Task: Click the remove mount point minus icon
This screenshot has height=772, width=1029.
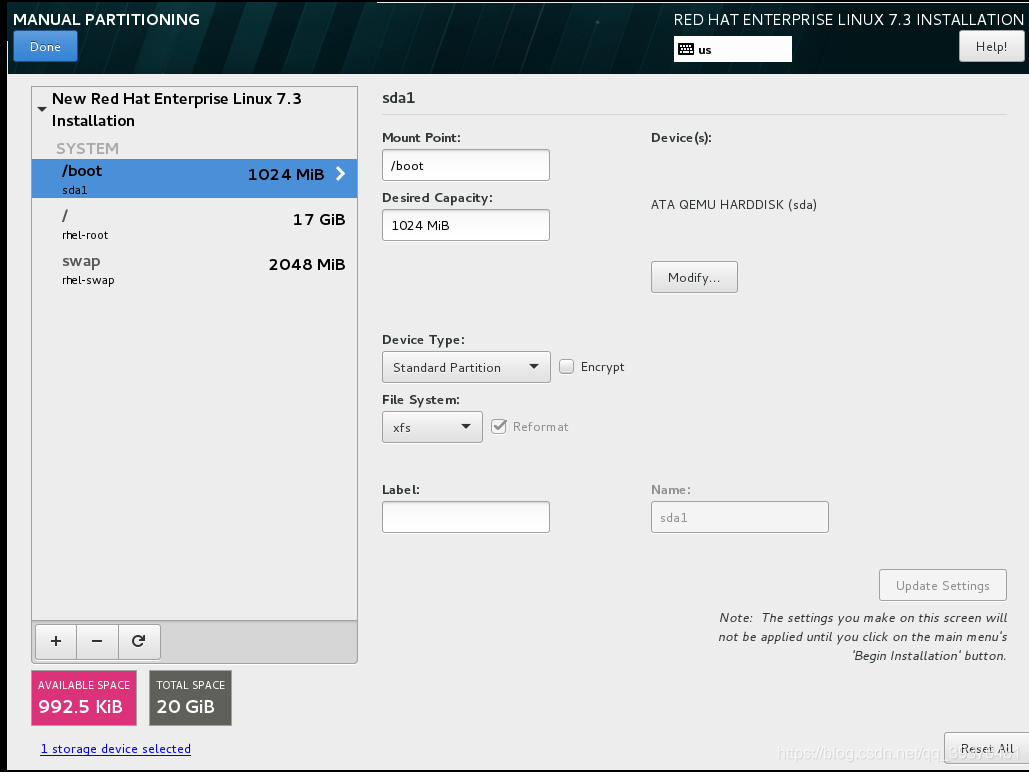Action: click(x=97, y=641)
